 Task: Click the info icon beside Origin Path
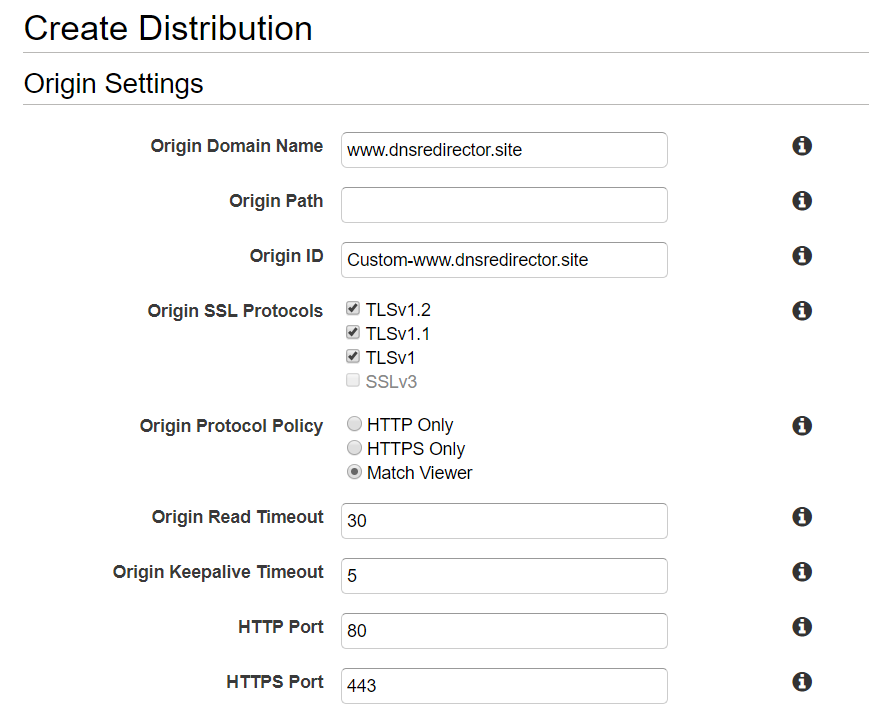click(x=801, y=201)
